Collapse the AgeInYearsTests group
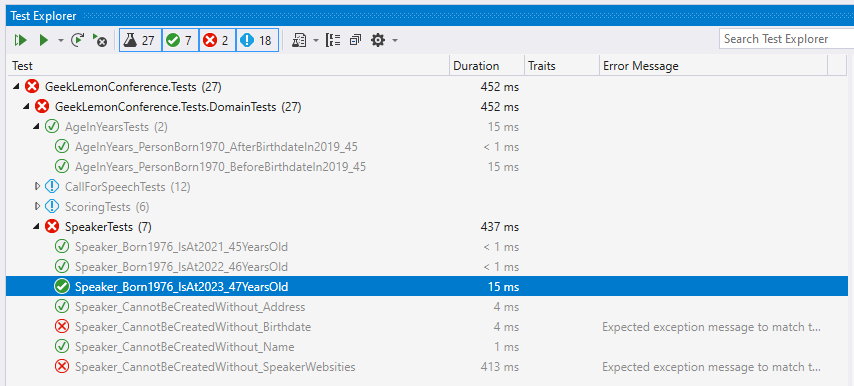Image resolution: width=854 pixels, height=386 pixels. (36, 127)
